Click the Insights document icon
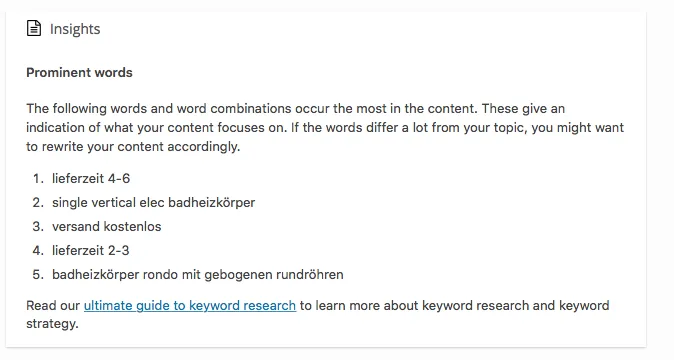674x360 pixels. coord(34,28)
